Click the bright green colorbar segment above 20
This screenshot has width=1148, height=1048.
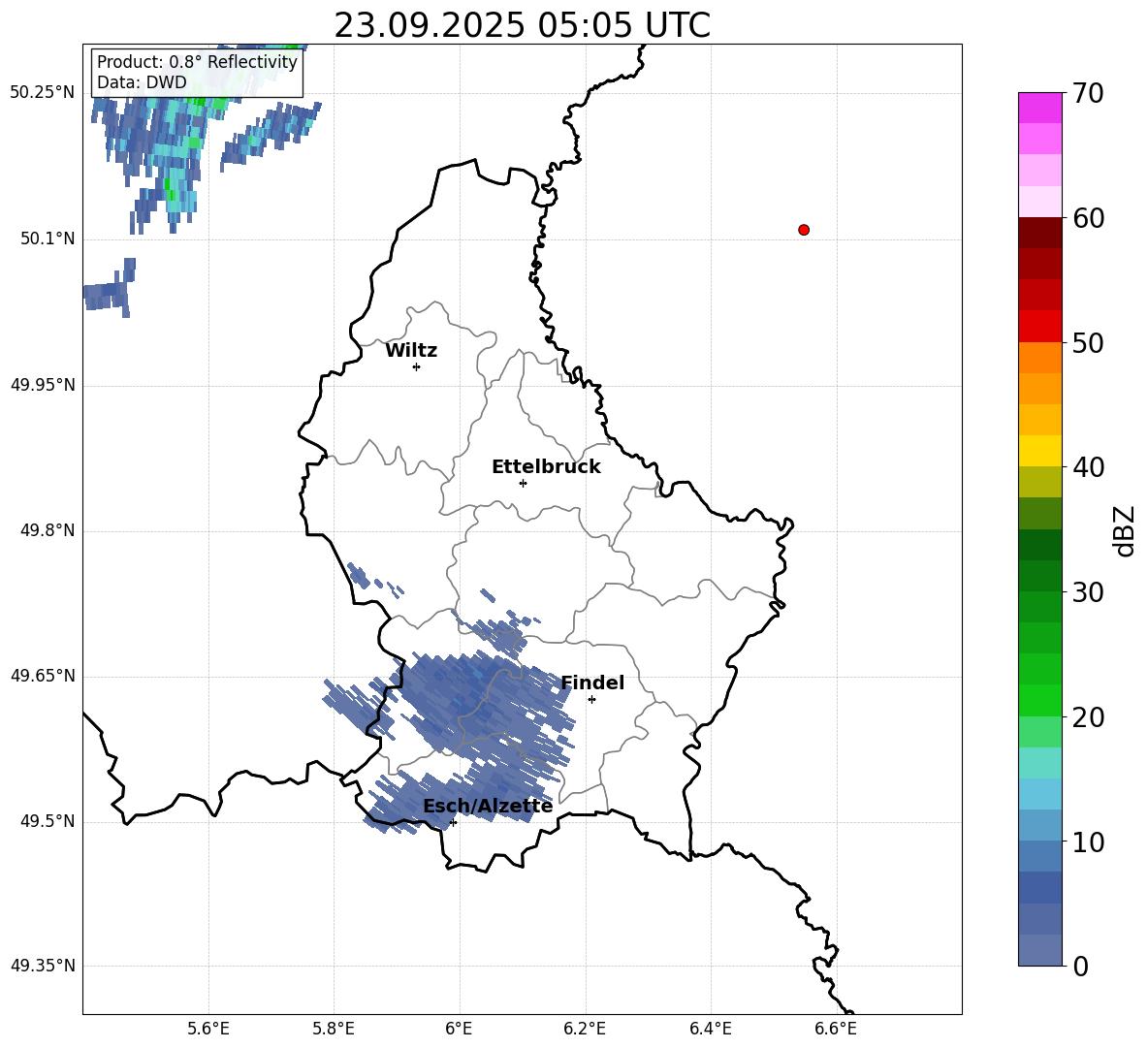[x=1039, y=700]
